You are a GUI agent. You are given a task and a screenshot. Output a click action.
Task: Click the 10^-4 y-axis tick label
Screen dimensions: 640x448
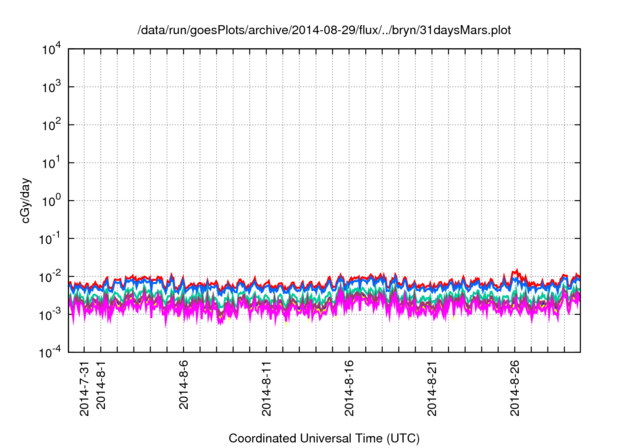50,352
